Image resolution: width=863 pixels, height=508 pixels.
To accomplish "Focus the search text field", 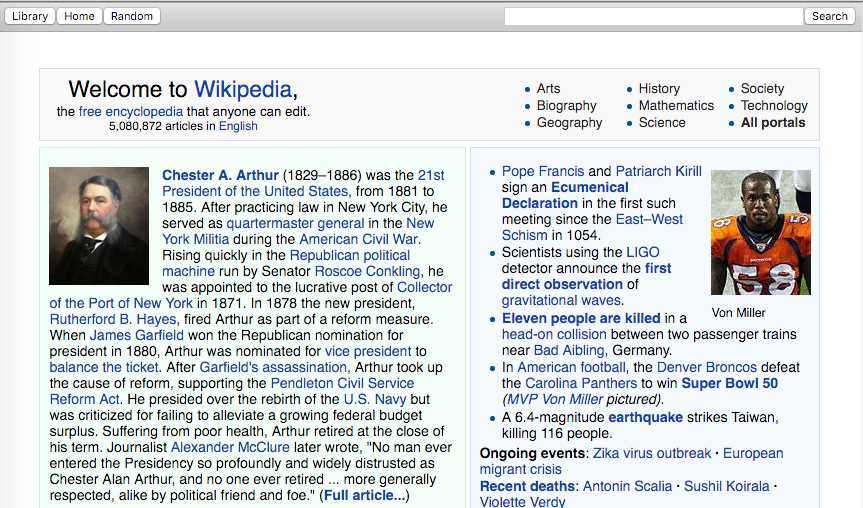I will coord(653,16).
